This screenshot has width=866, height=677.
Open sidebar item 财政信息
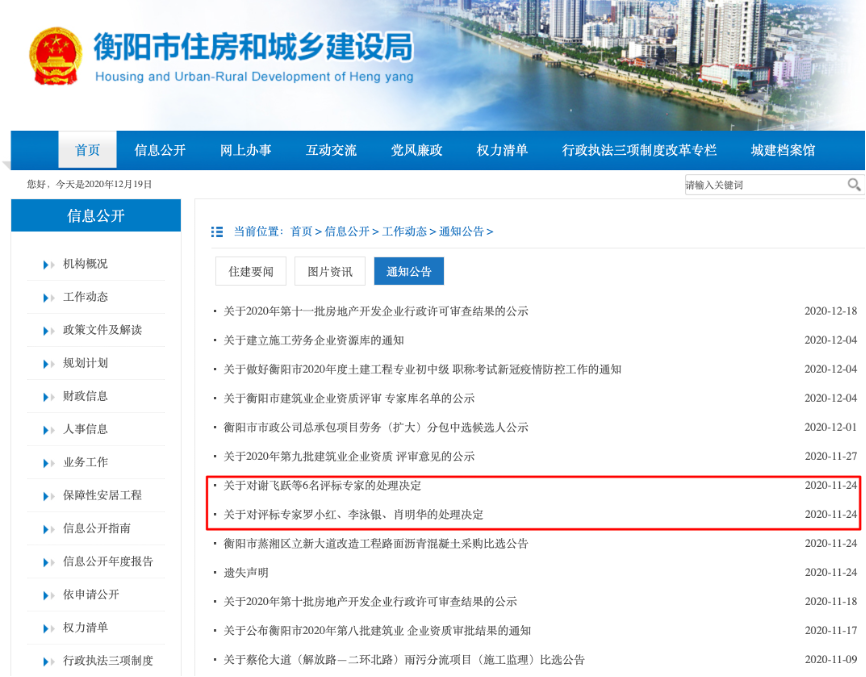pyautogui.click(x=85, y=396)
